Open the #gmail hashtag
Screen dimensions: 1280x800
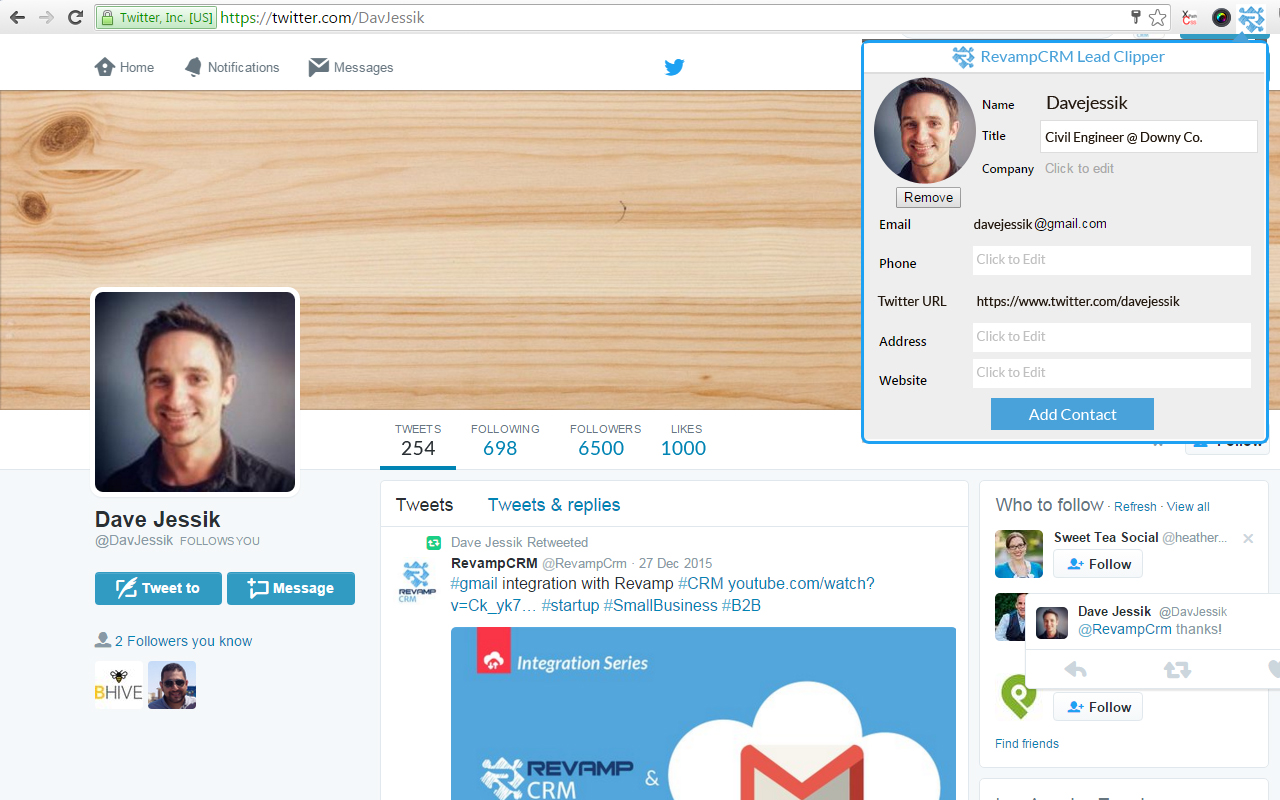click(474, 584)
